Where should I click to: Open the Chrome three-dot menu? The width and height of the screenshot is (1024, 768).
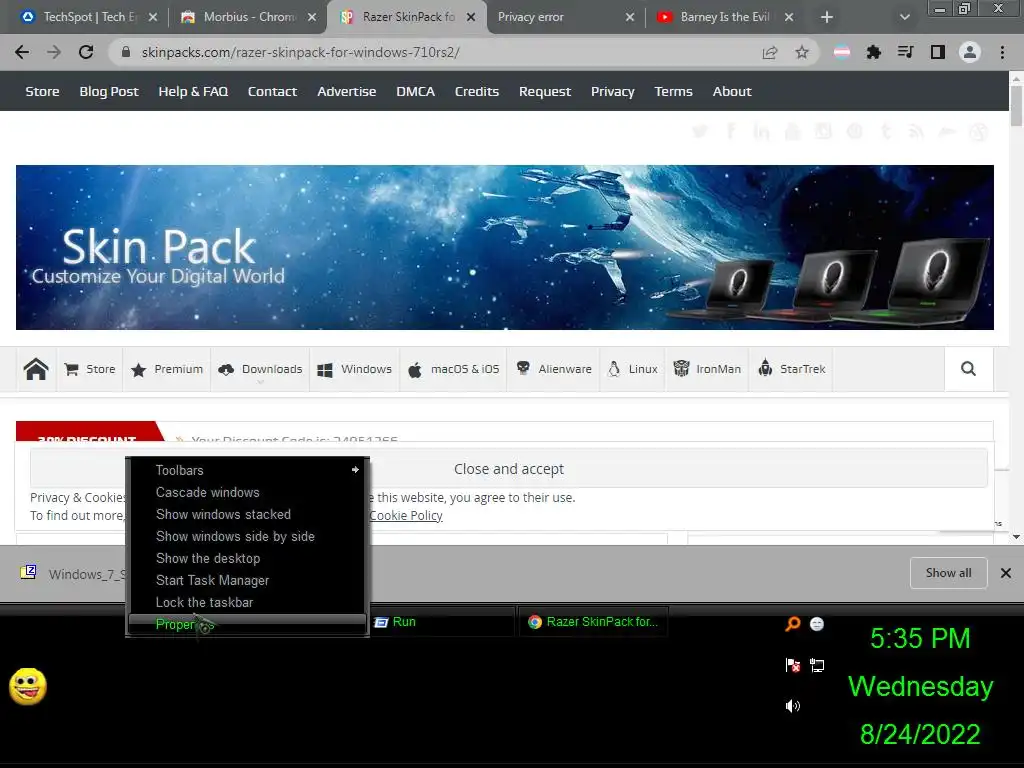pyautogui.click(x=1002, y=52)
